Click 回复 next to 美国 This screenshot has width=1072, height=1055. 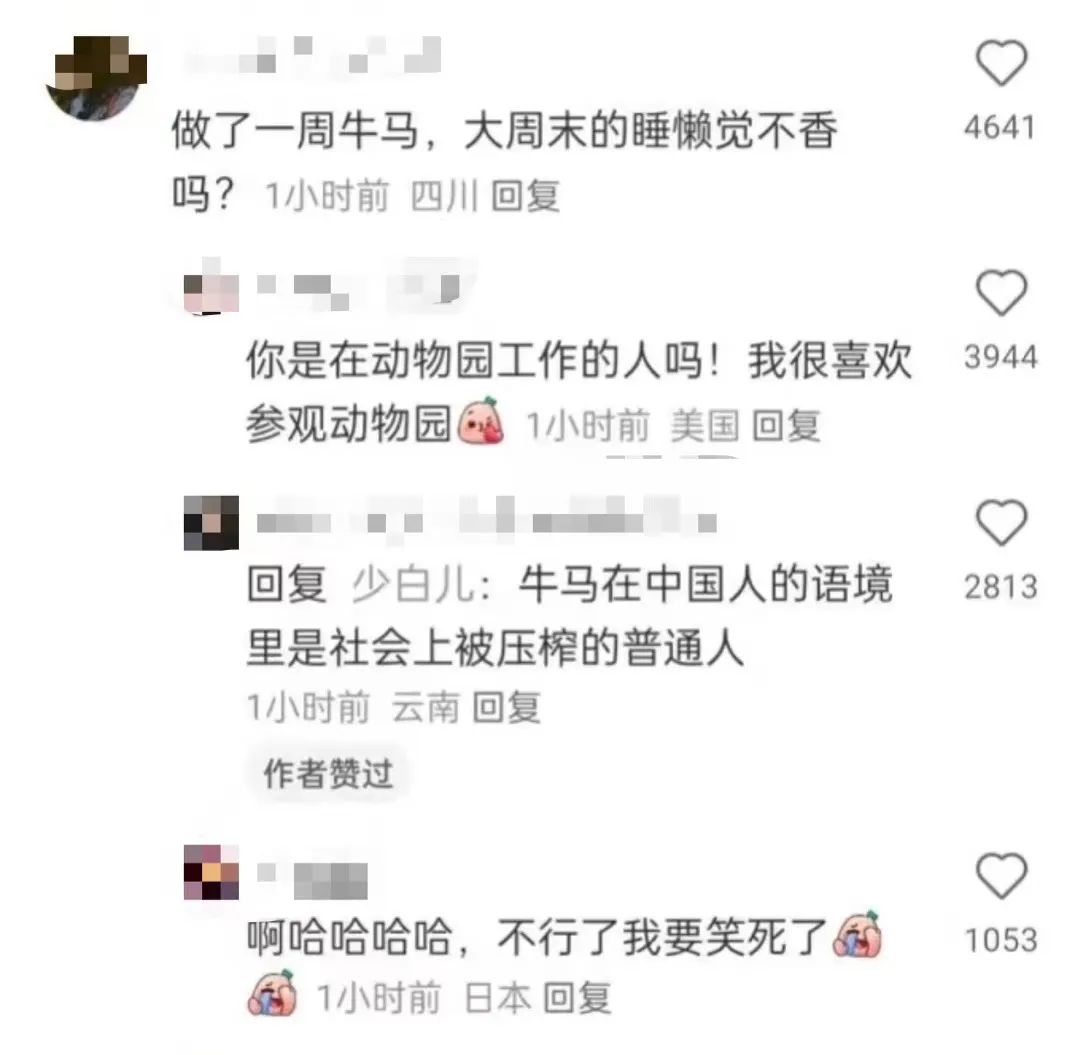tap(786, 426)
